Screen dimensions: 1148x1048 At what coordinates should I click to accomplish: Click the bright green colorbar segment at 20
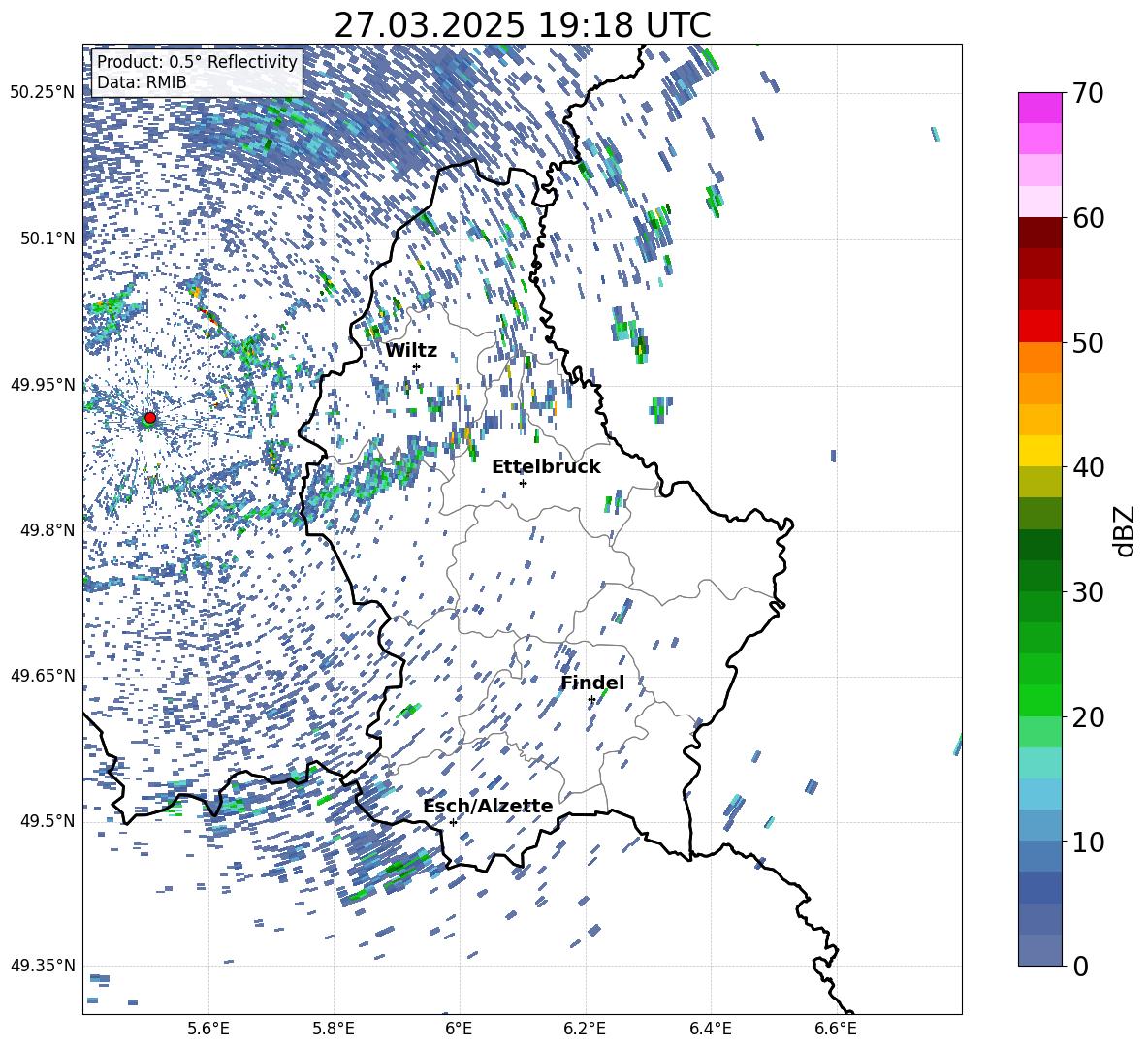coord(1040,701)
